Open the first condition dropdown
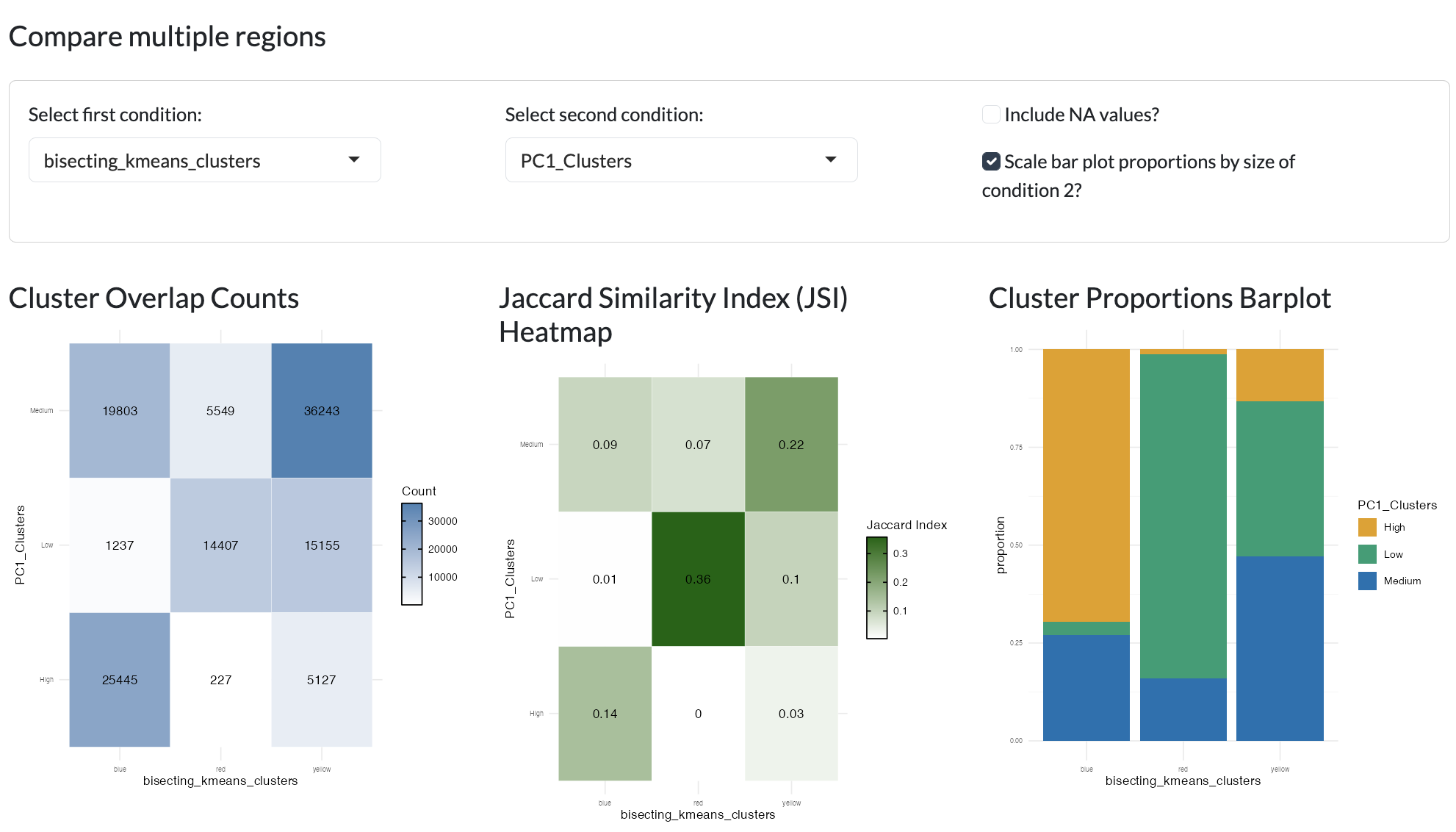Viewport: 1456px width, 832px height. 204,160
